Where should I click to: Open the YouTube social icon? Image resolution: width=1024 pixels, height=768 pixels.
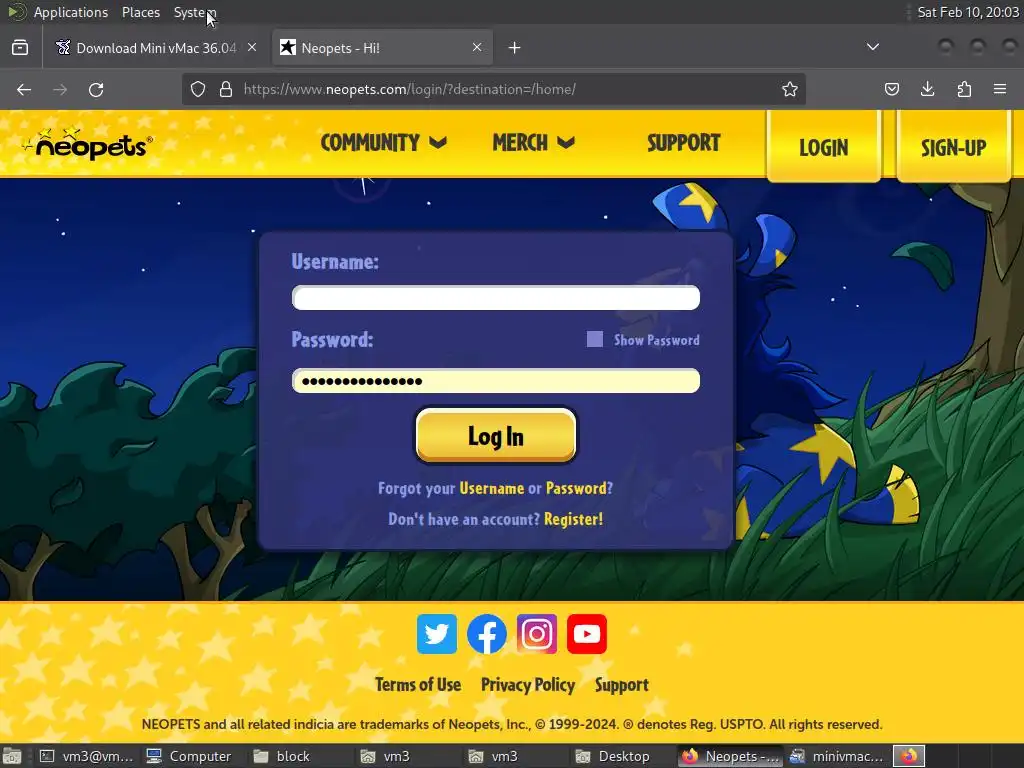(x=586, y=633)
